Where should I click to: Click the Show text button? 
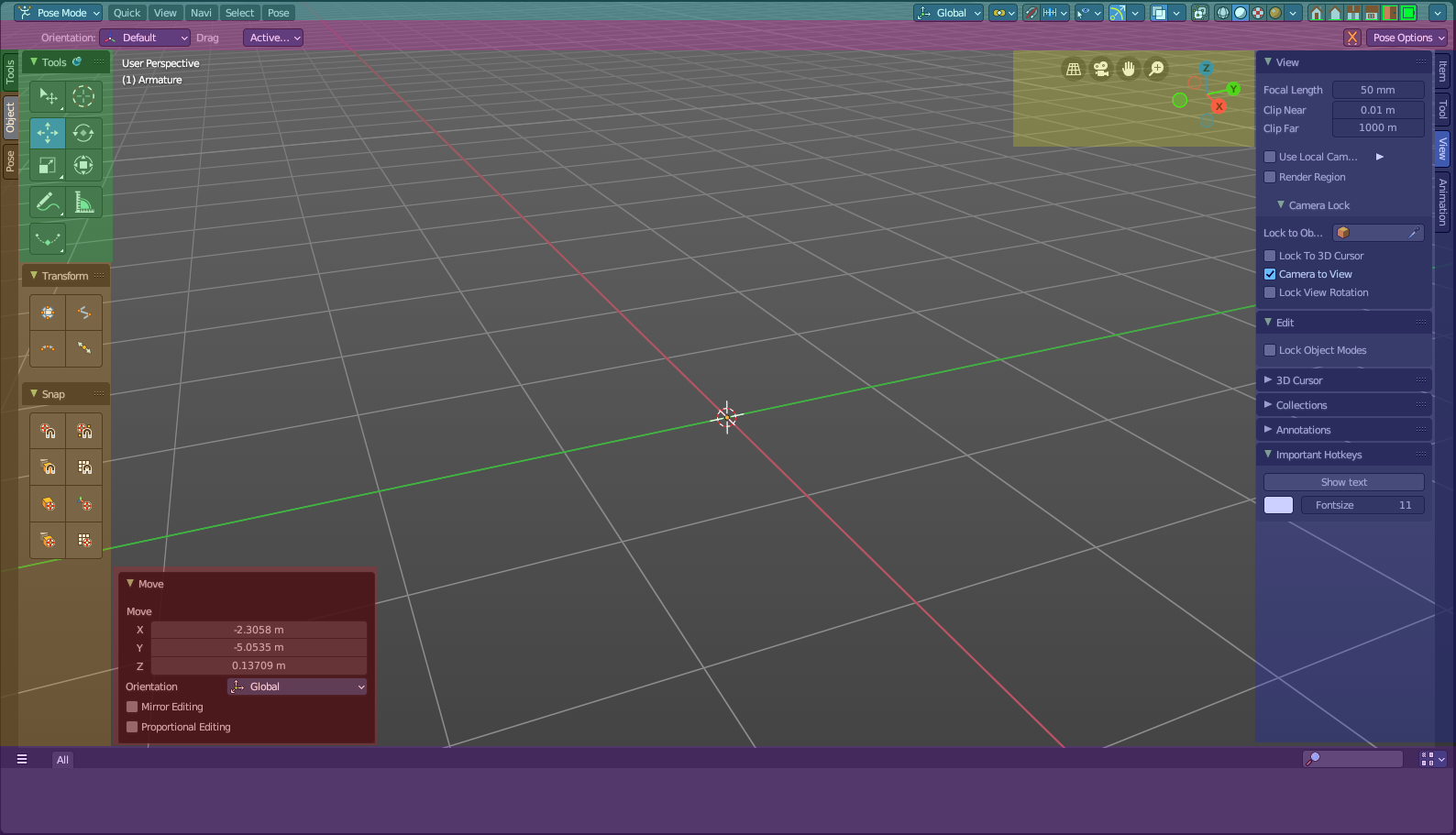(x=1344, y=482)
